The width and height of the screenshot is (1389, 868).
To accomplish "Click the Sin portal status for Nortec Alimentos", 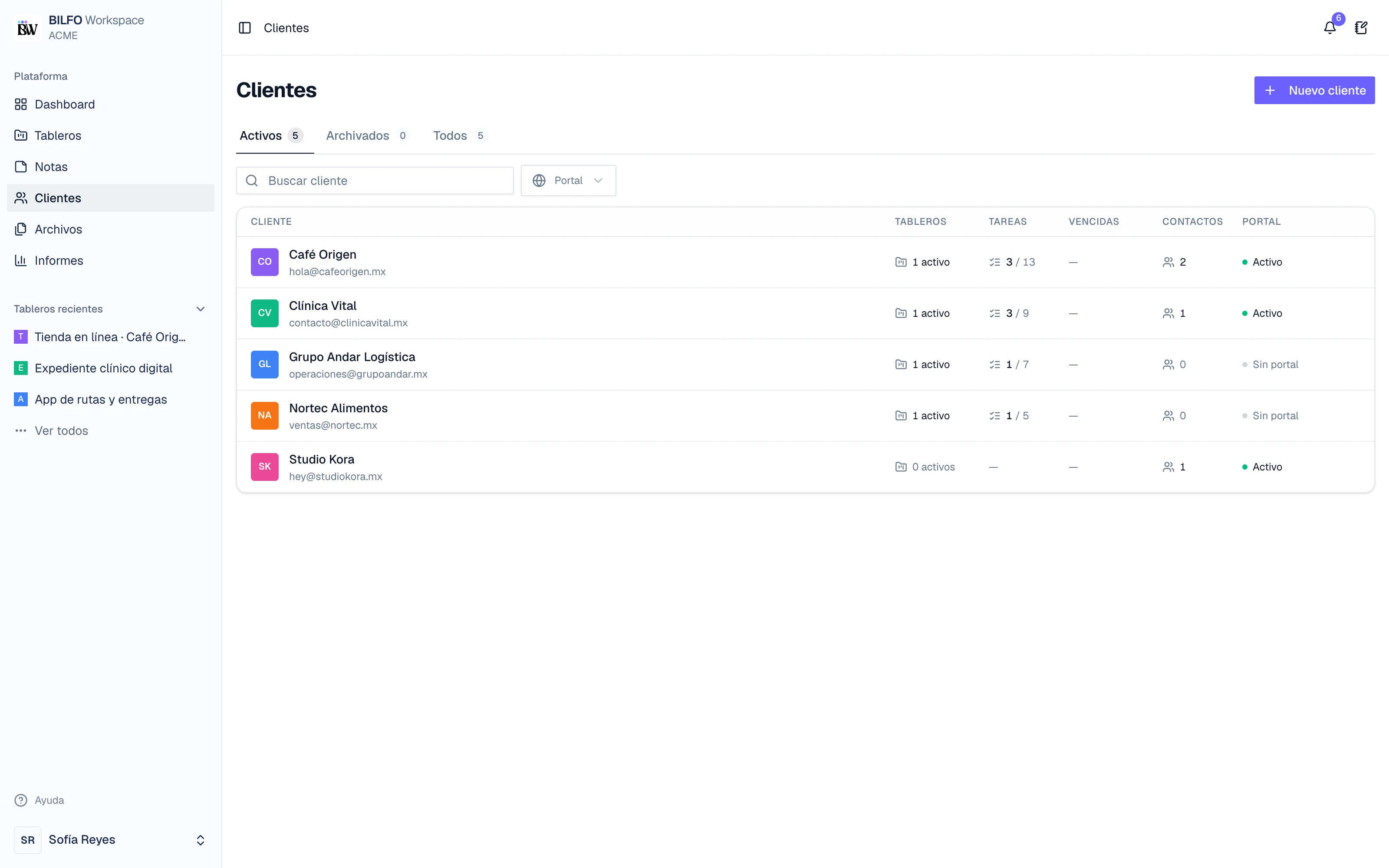I will 1270,416.
